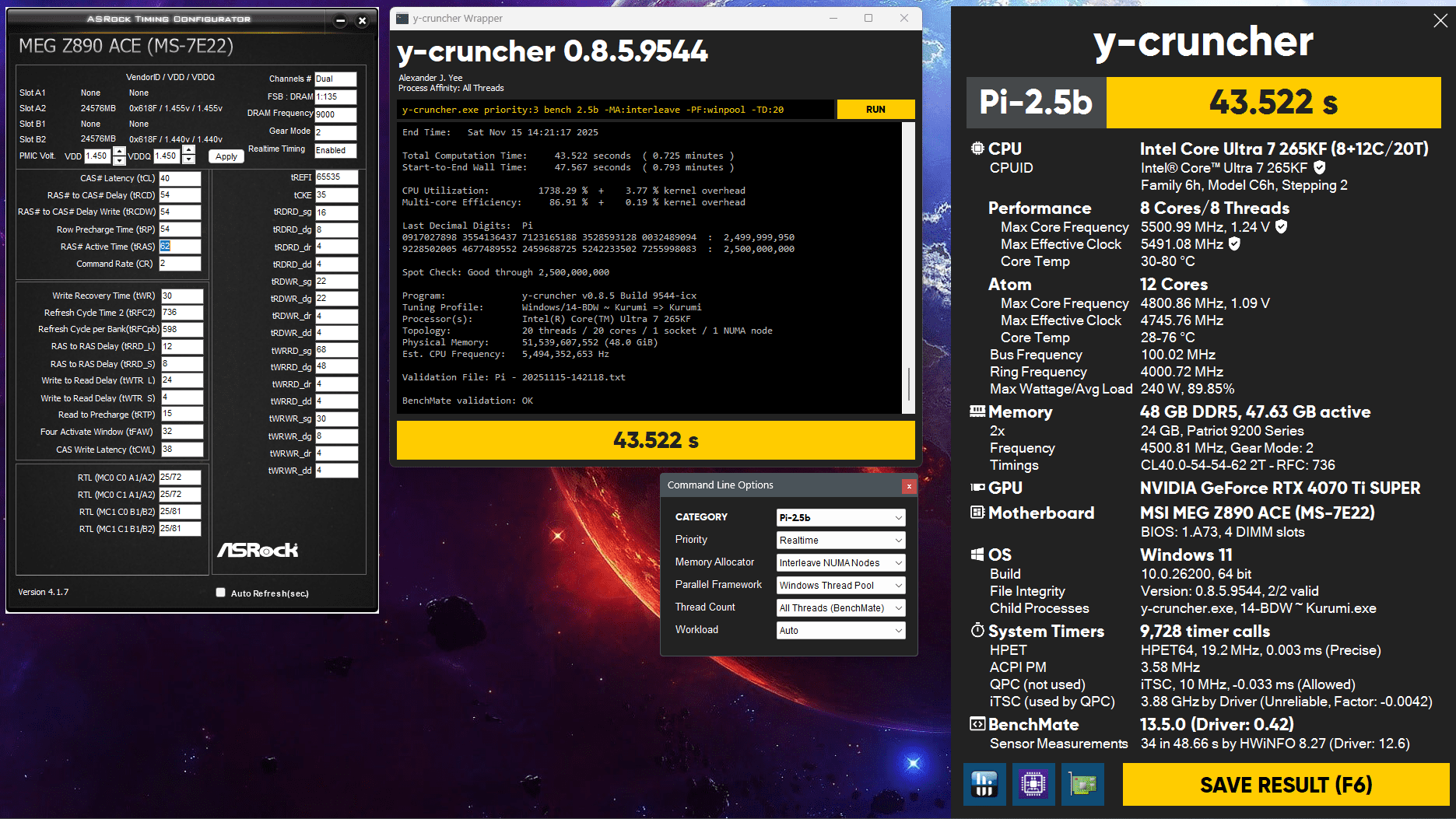
Task: Click the verified shield next to CPUID
Action: (1320, 167)
